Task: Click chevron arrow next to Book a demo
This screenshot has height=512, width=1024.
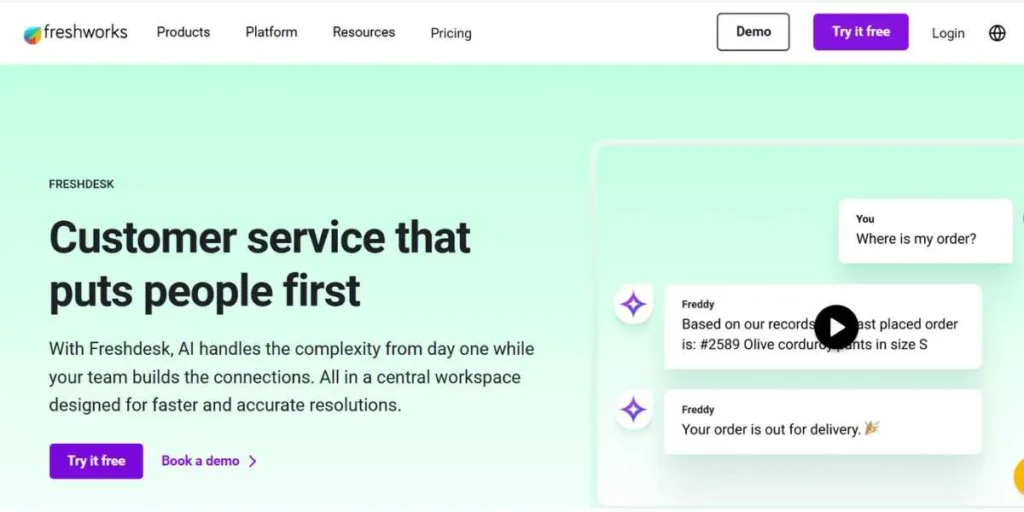Action: pyautogui.click(x=253, y=461)
